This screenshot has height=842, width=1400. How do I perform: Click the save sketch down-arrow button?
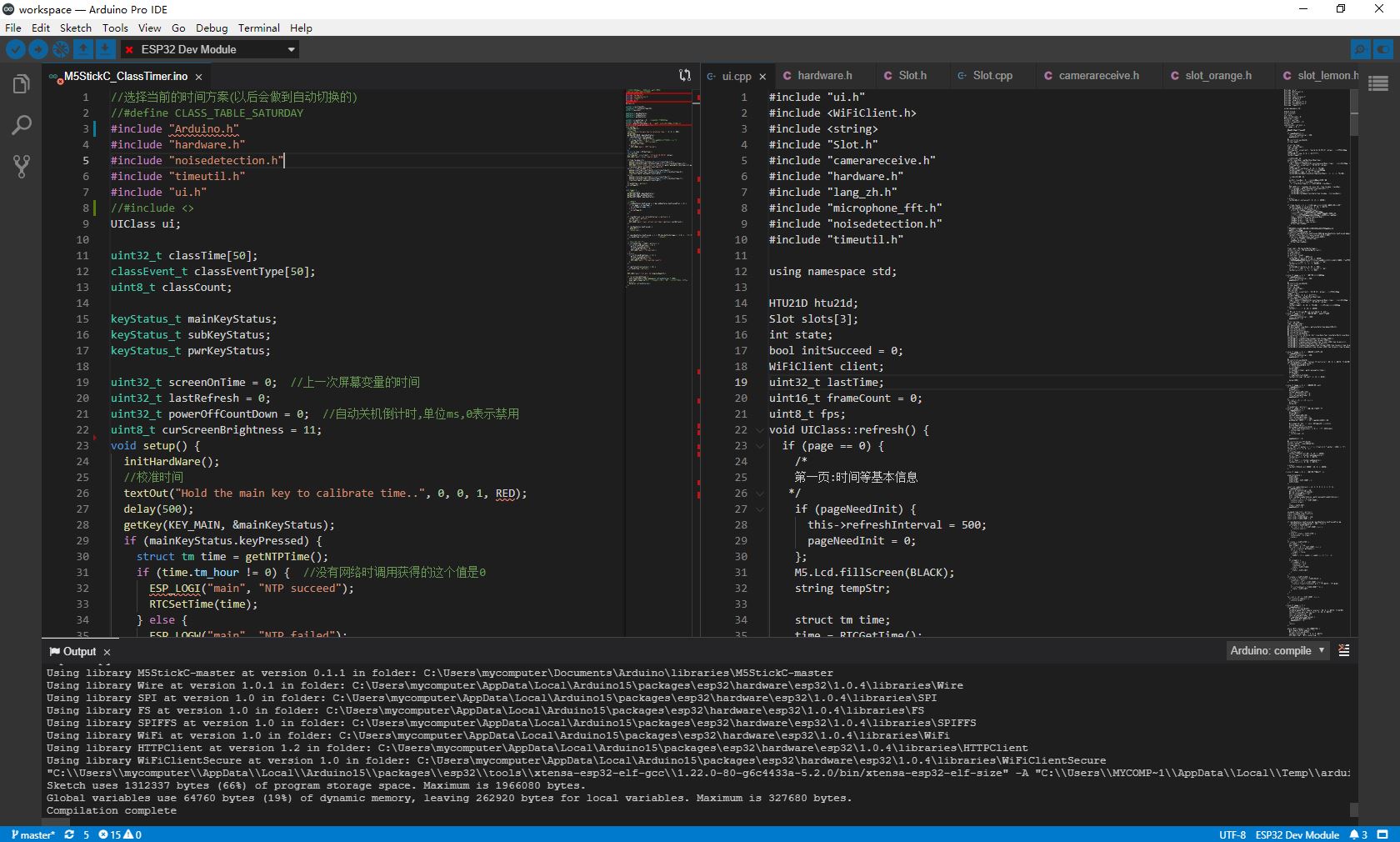tap(106, 49)
